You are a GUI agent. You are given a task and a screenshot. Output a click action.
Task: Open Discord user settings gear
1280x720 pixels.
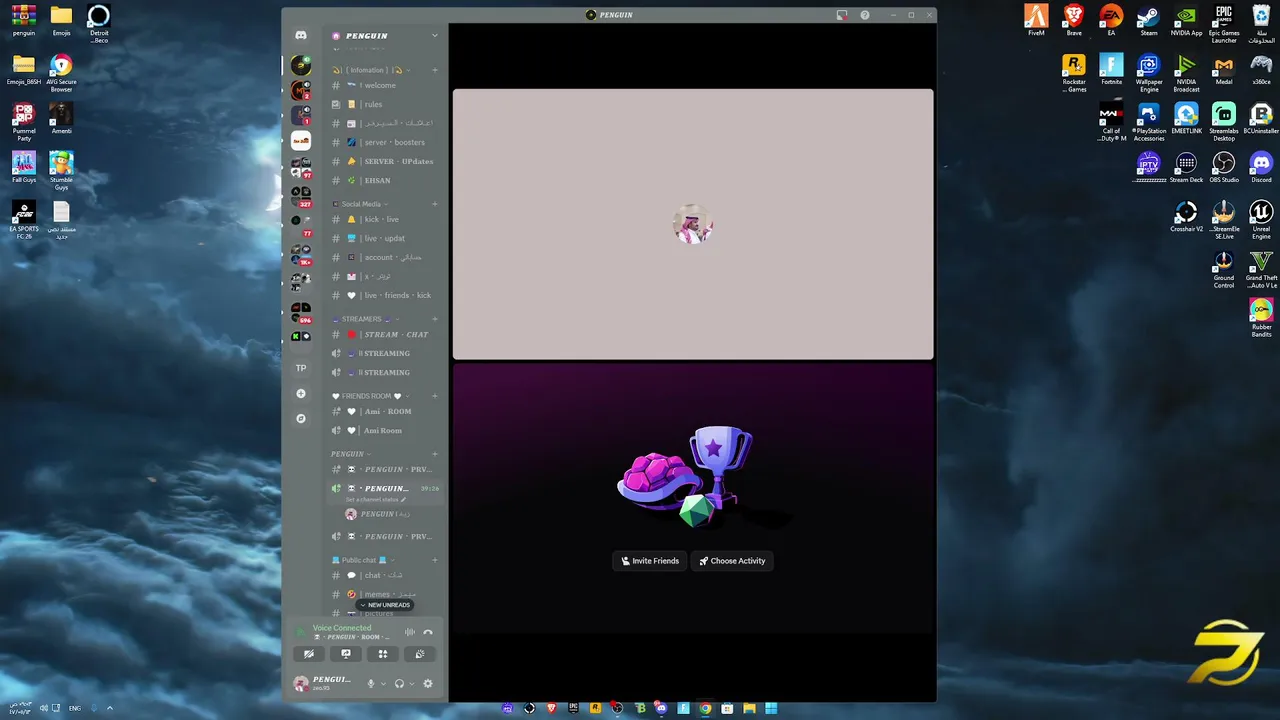click(x=428, y=684)
